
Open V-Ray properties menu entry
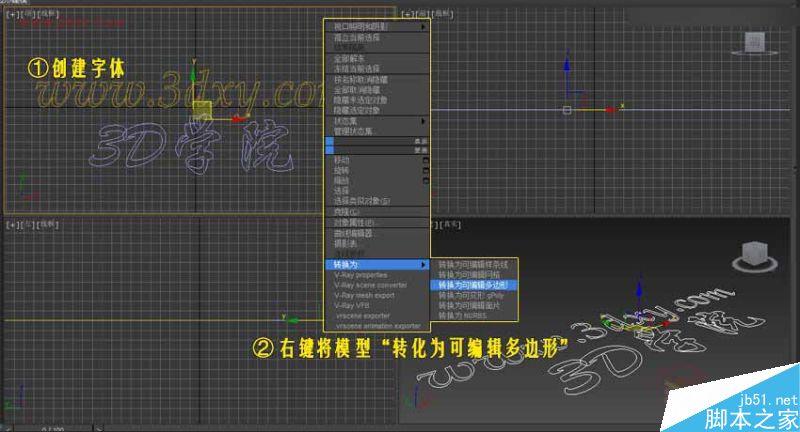coord(360,275)
